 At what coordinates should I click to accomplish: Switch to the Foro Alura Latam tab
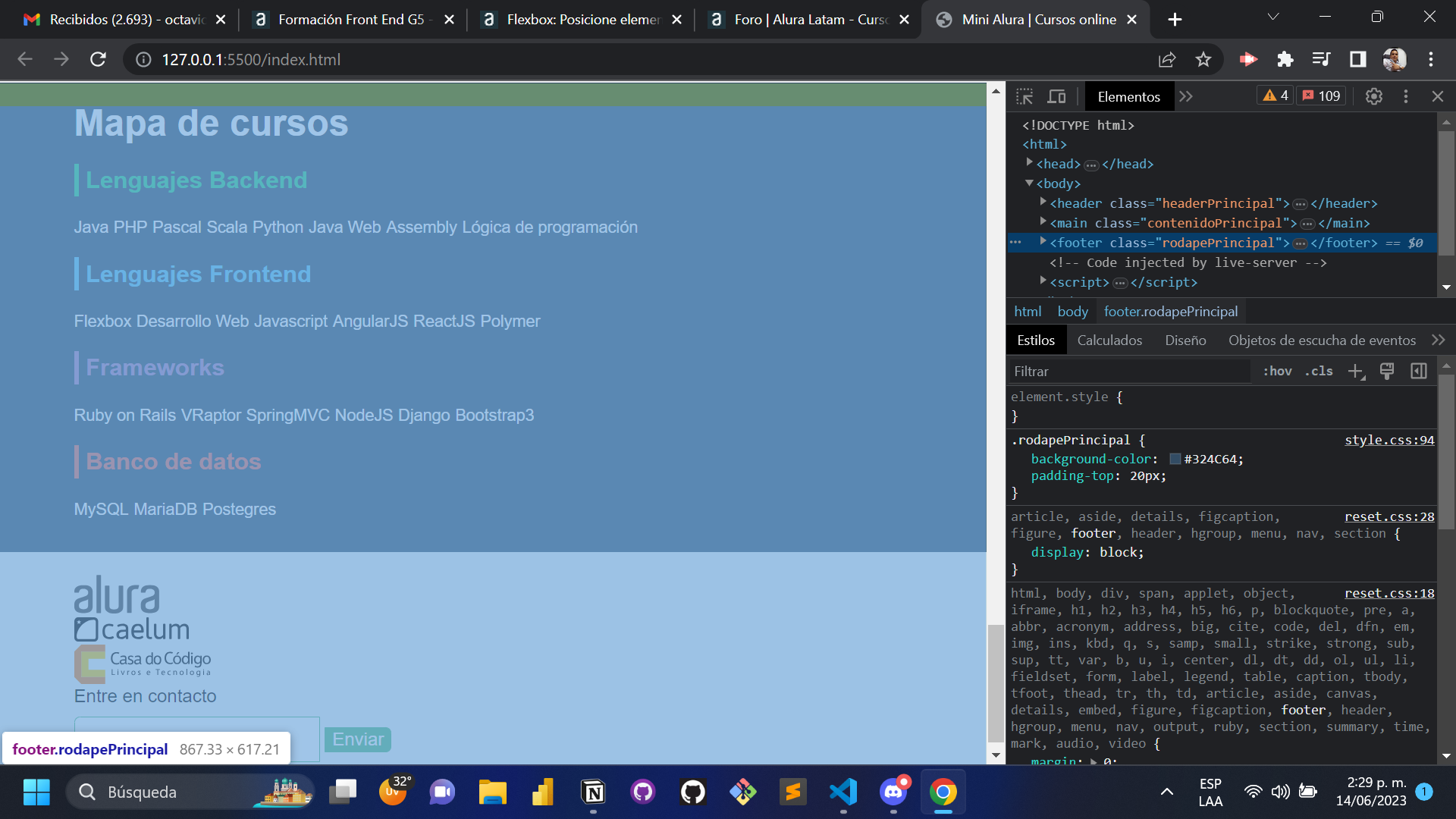[x=809, y=20]
